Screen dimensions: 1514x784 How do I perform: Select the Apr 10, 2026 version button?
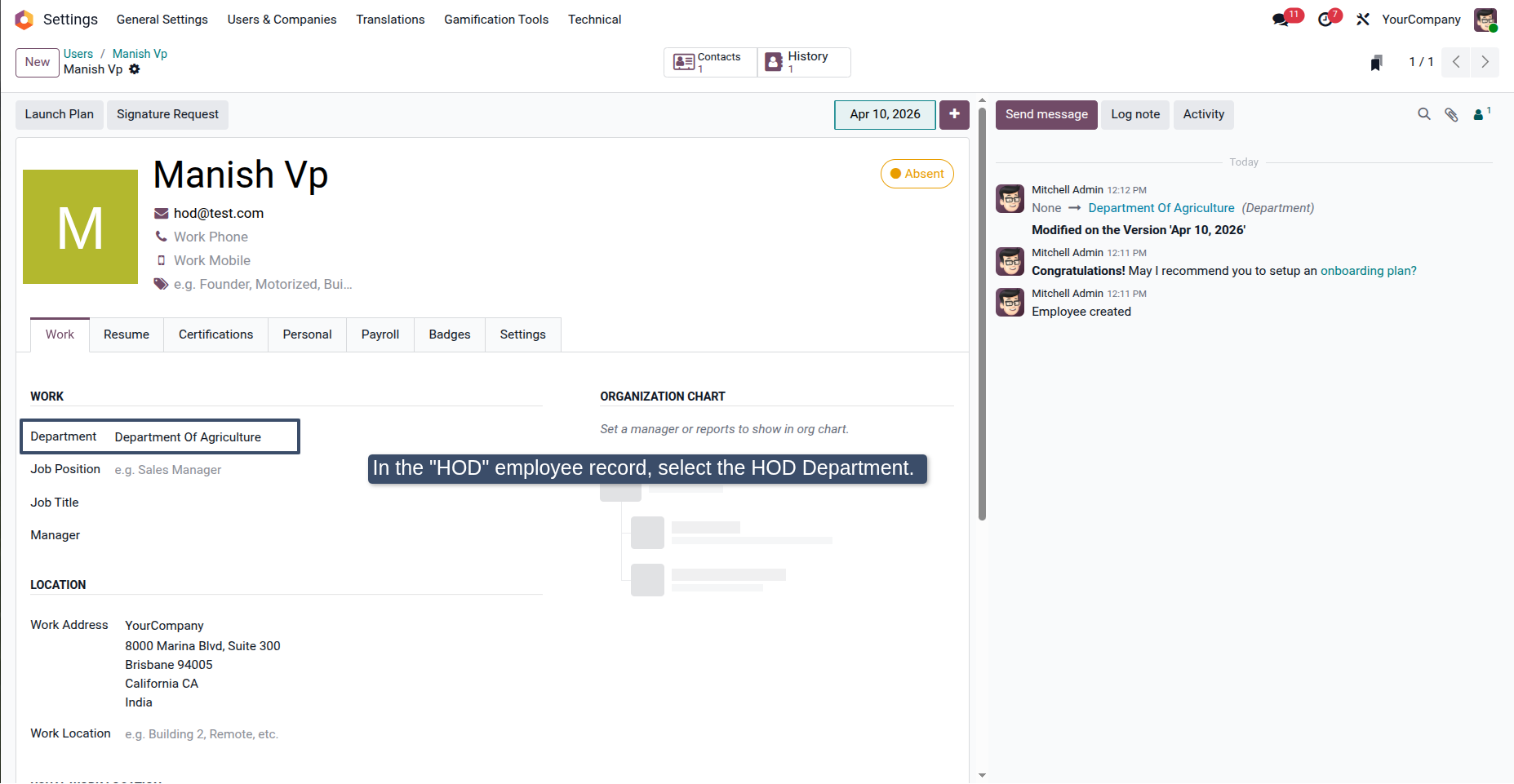click(x=885, y=115)
